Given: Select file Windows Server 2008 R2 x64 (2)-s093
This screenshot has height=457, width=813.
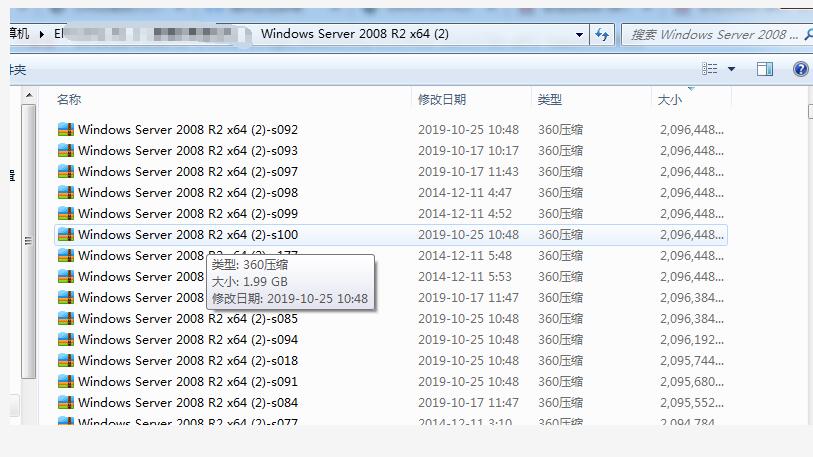Looking at the screenshot, I should pyautogui.click(x=188, y=150).
